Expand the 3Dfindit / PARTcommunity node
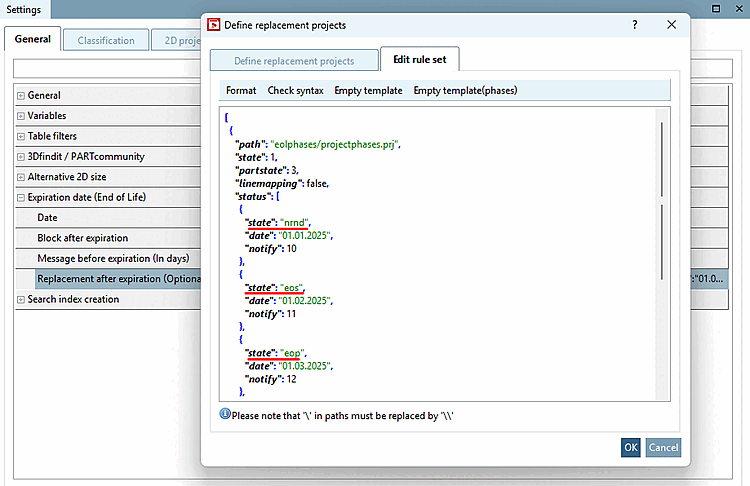This screenshot has width=750, height=486. pyautogui.click(x=21, y=157)
